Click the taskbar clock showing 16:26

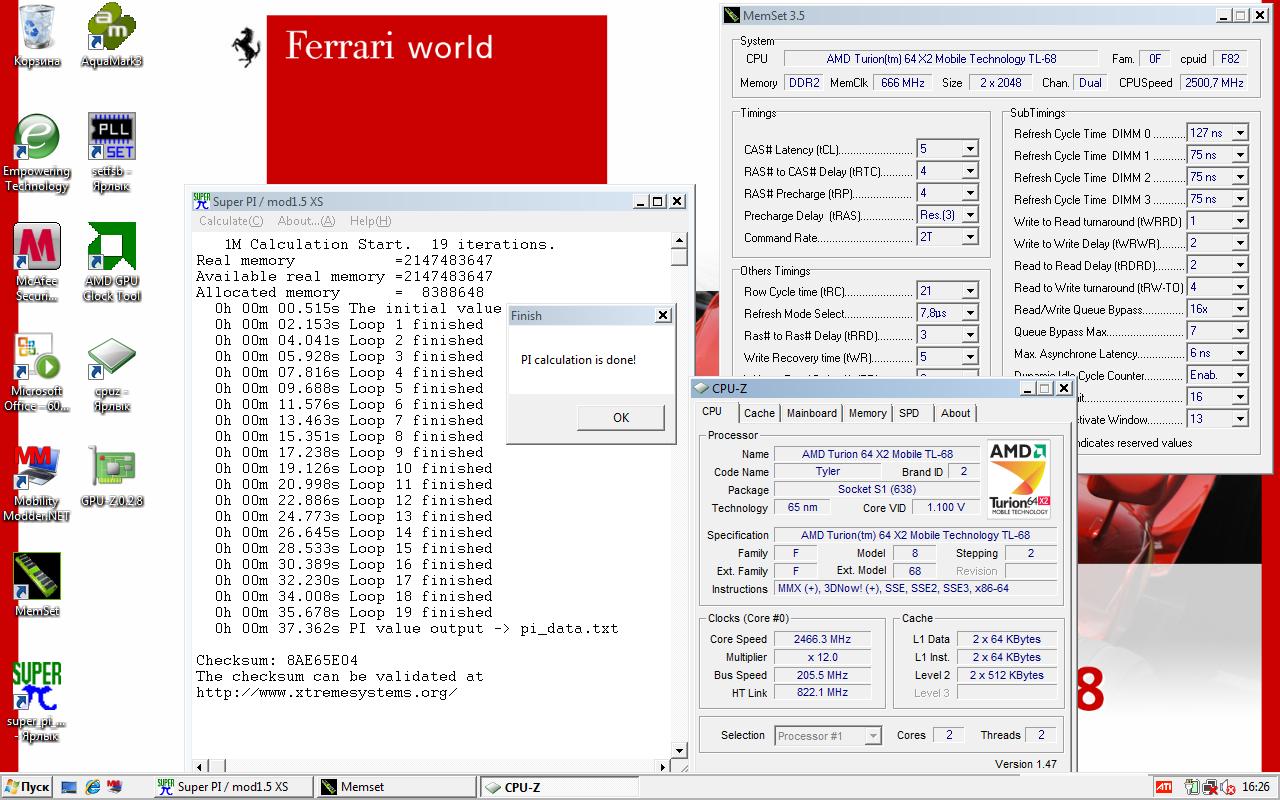[x=1255, y=787]
